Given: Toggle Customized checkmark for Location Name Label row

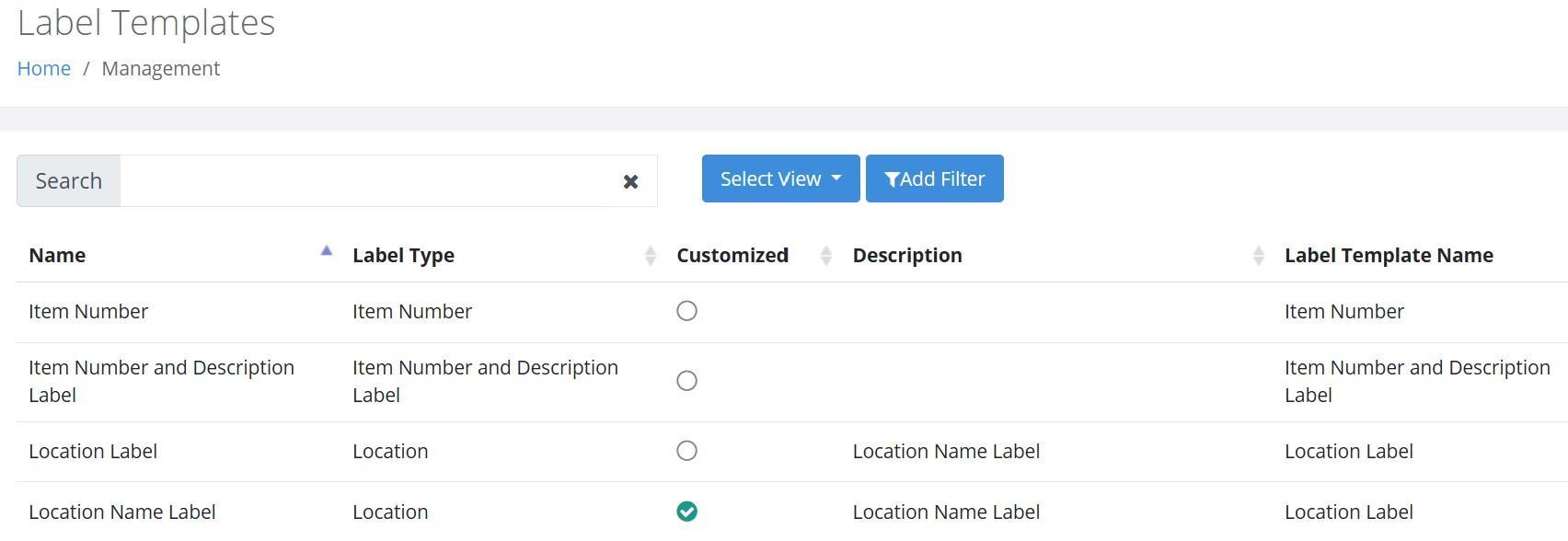Looking at the screenshot, I should click(686, 512).
